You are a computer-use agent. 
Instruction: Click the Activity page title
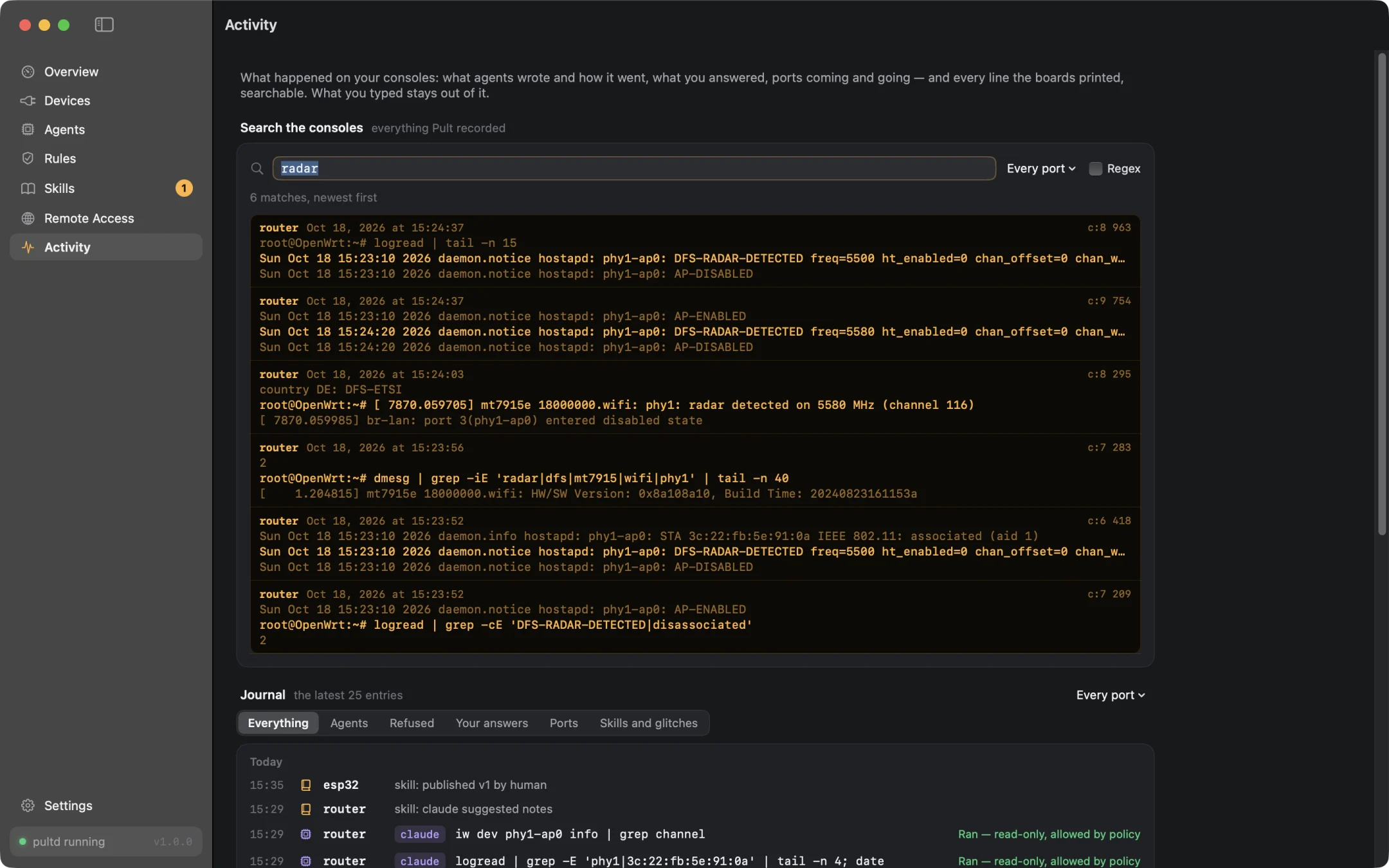[x=251, y=24]
